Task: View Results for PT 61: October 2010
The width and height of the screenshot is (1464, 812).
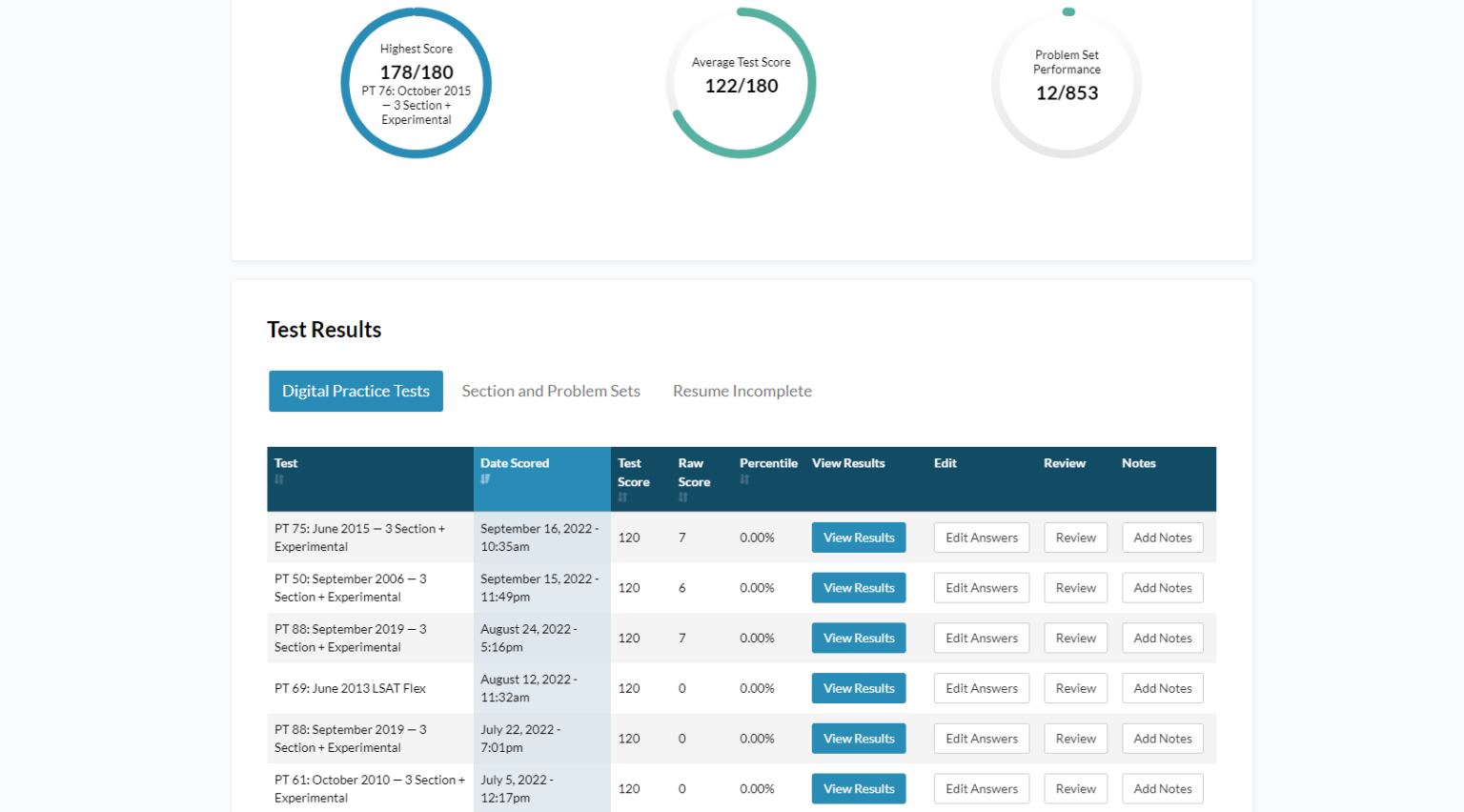Action: pos(858,788)
